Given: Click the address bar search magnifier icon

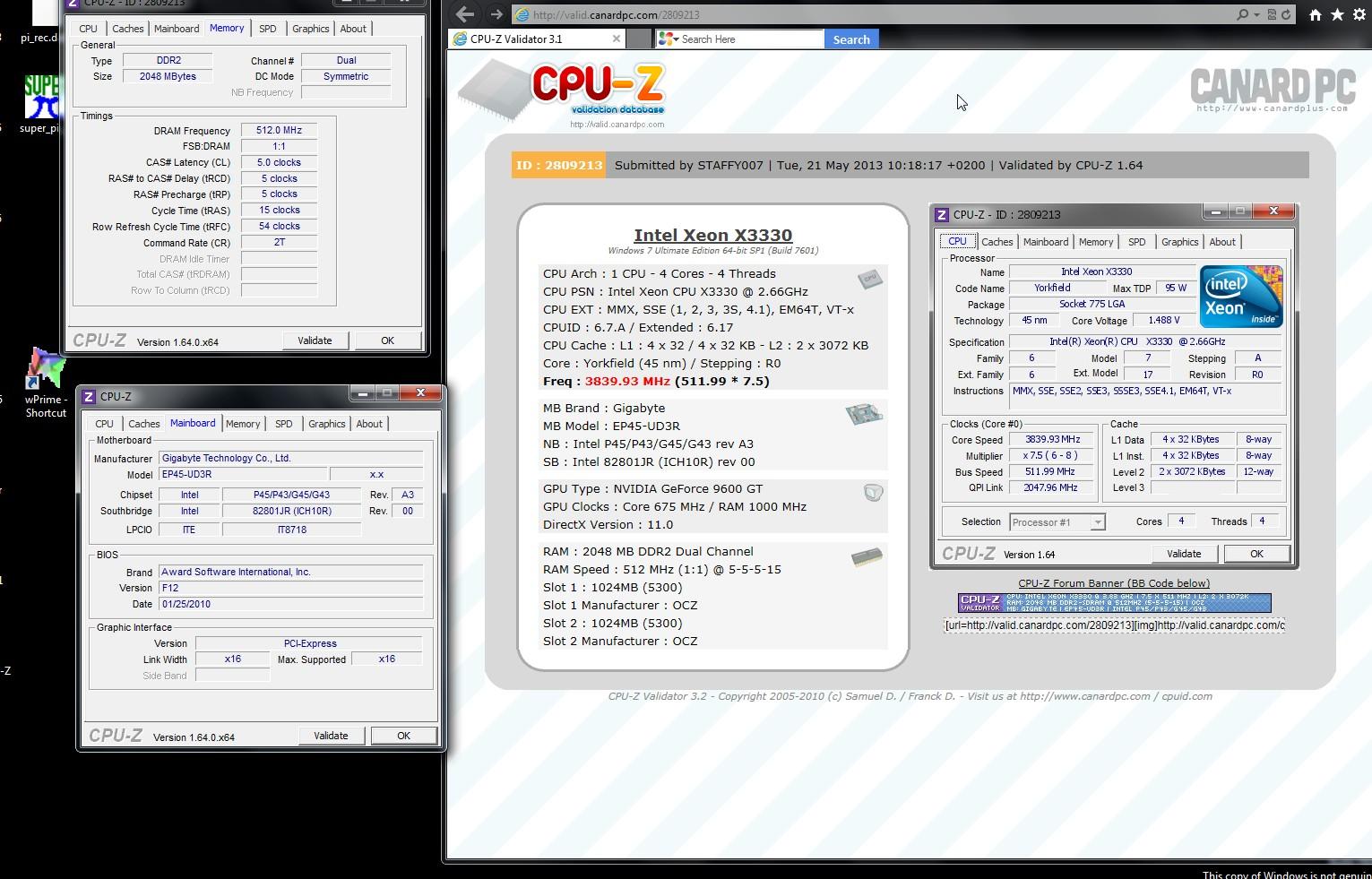Looking at the screenshot, I should 1242,14.
